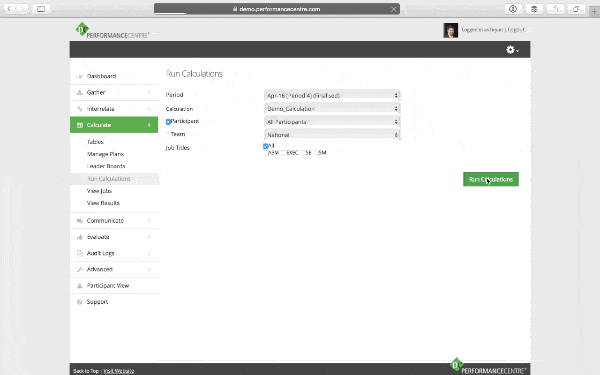The width and height of the screenshot is (600, 375).
Task: Stop loading with the address bar X
Action: (x=393, y=9)
